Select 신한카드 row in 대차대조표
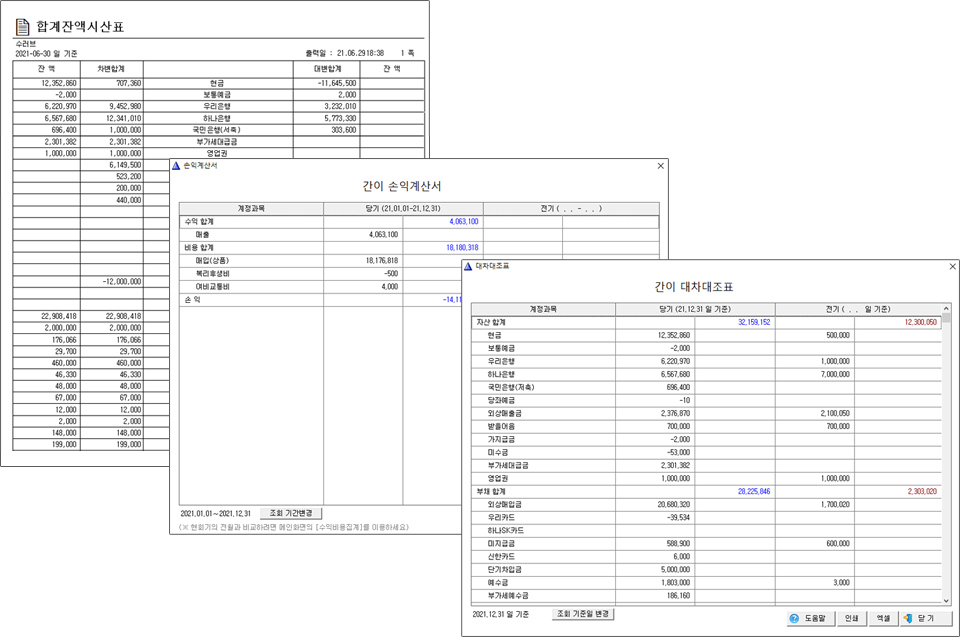This screenshot has height=637, width=960. pos(707,557)
